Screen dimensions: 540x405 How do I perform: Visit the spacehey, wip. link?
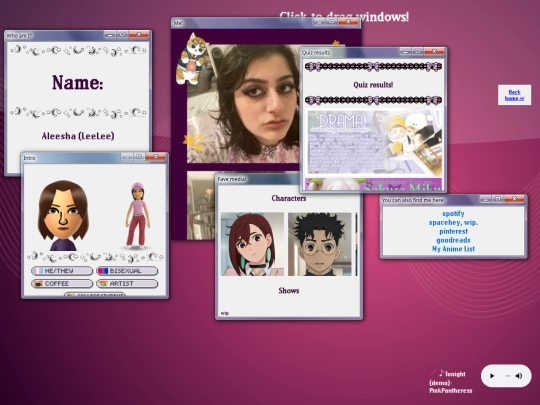click(x=453, y=222)
